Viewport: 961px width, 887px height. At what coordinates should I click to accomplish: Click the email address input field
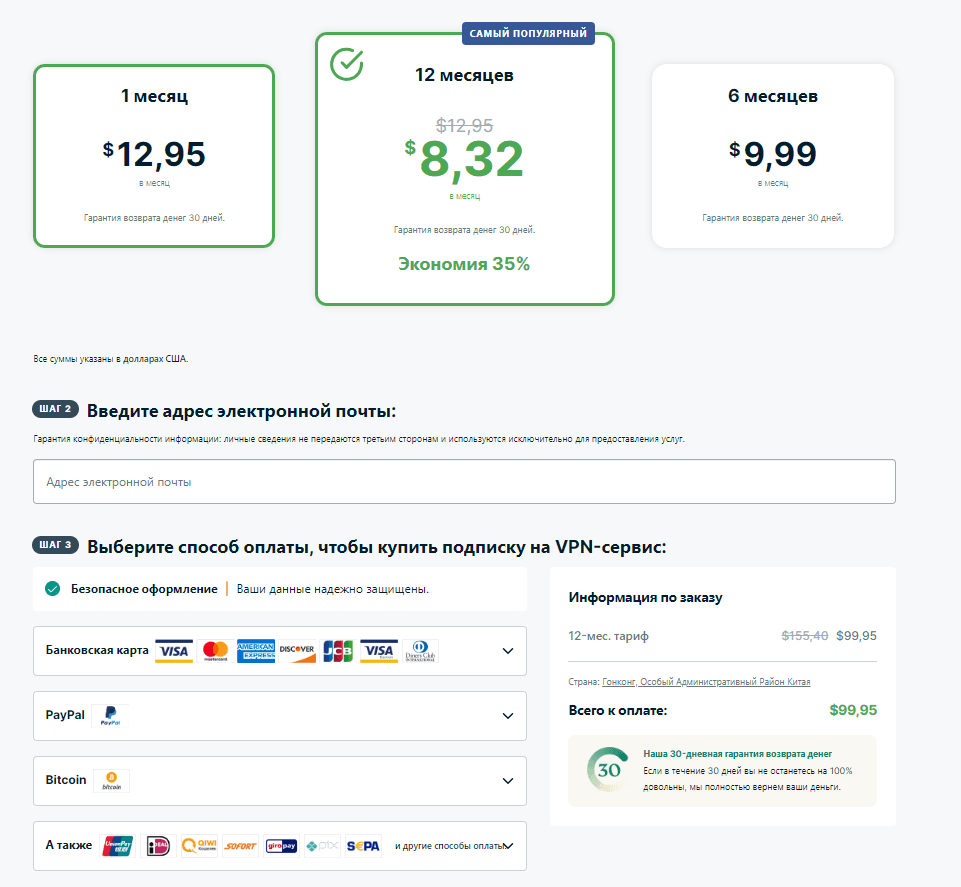pos(464,482)
